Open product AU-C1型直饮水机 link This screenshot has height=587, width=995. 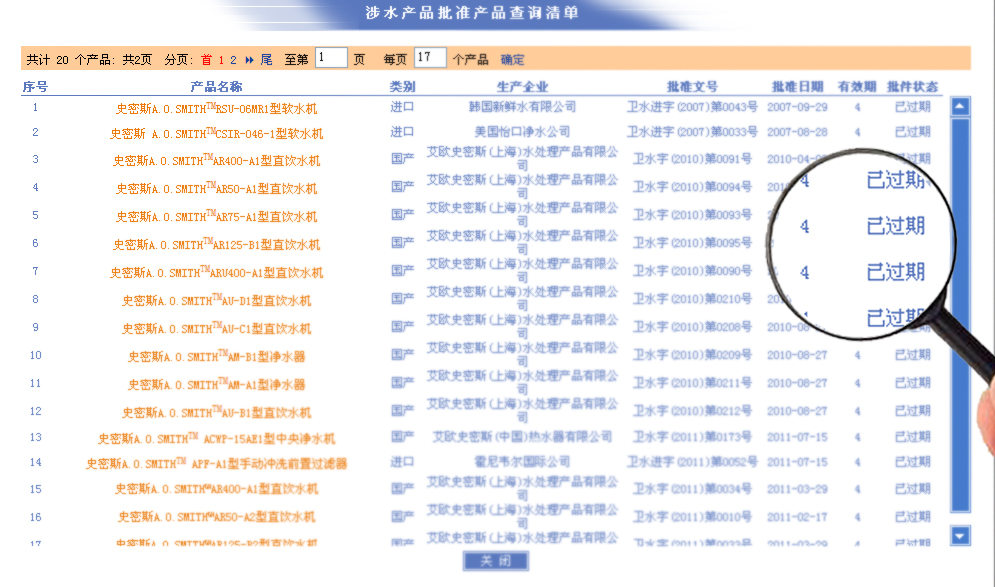pyautogui.click(x=216, y=328)
